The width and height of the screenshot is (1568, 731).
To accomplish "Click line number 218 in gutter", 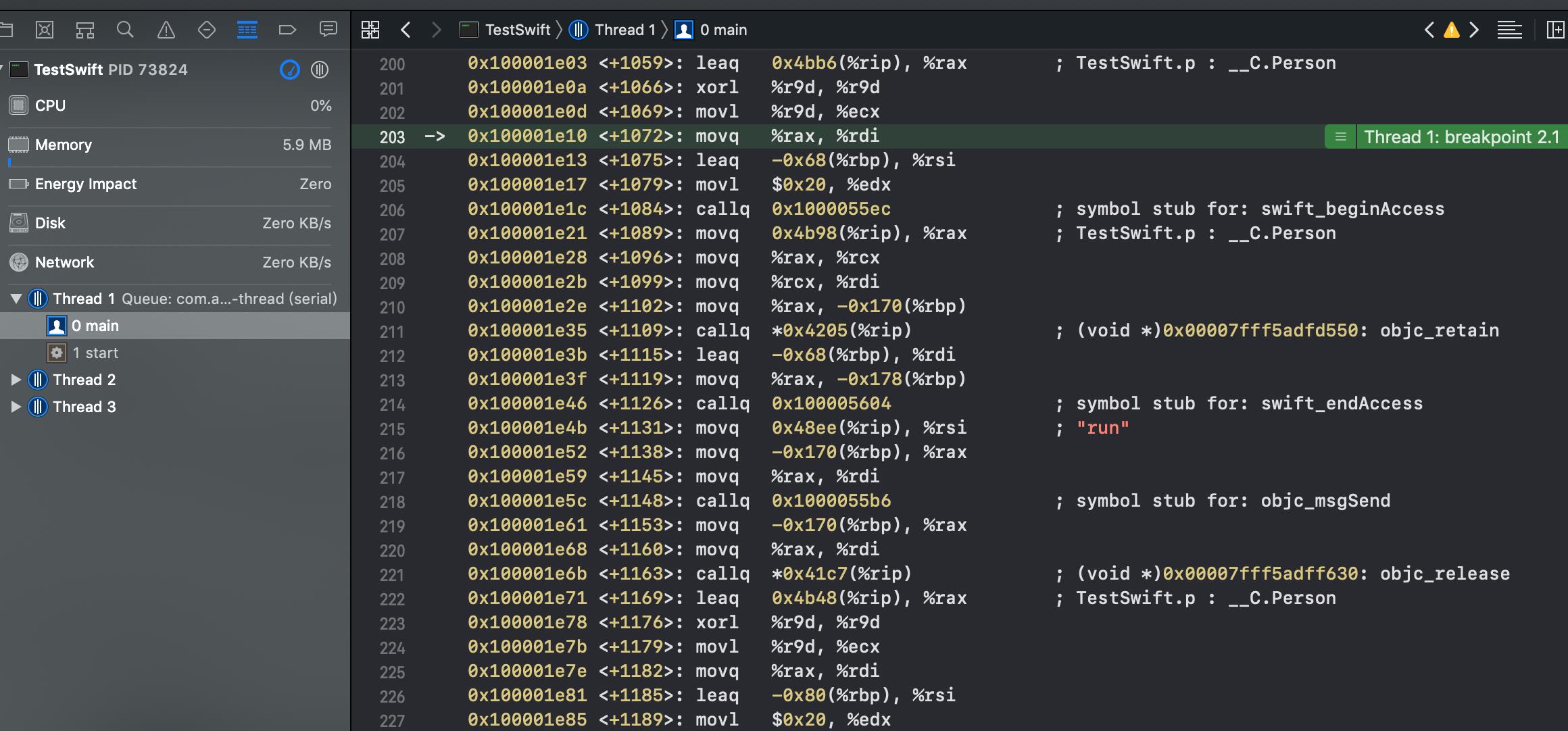I will (x=392, y=502).
